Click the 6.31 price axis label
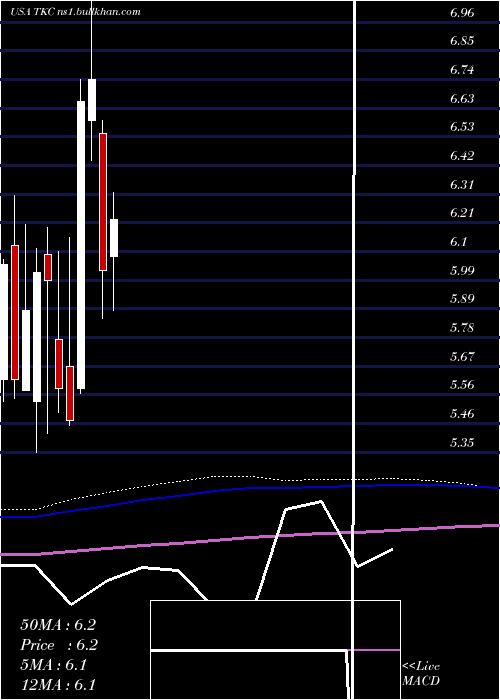Screen dimensions: 500x700 click(x=462, y=184)
